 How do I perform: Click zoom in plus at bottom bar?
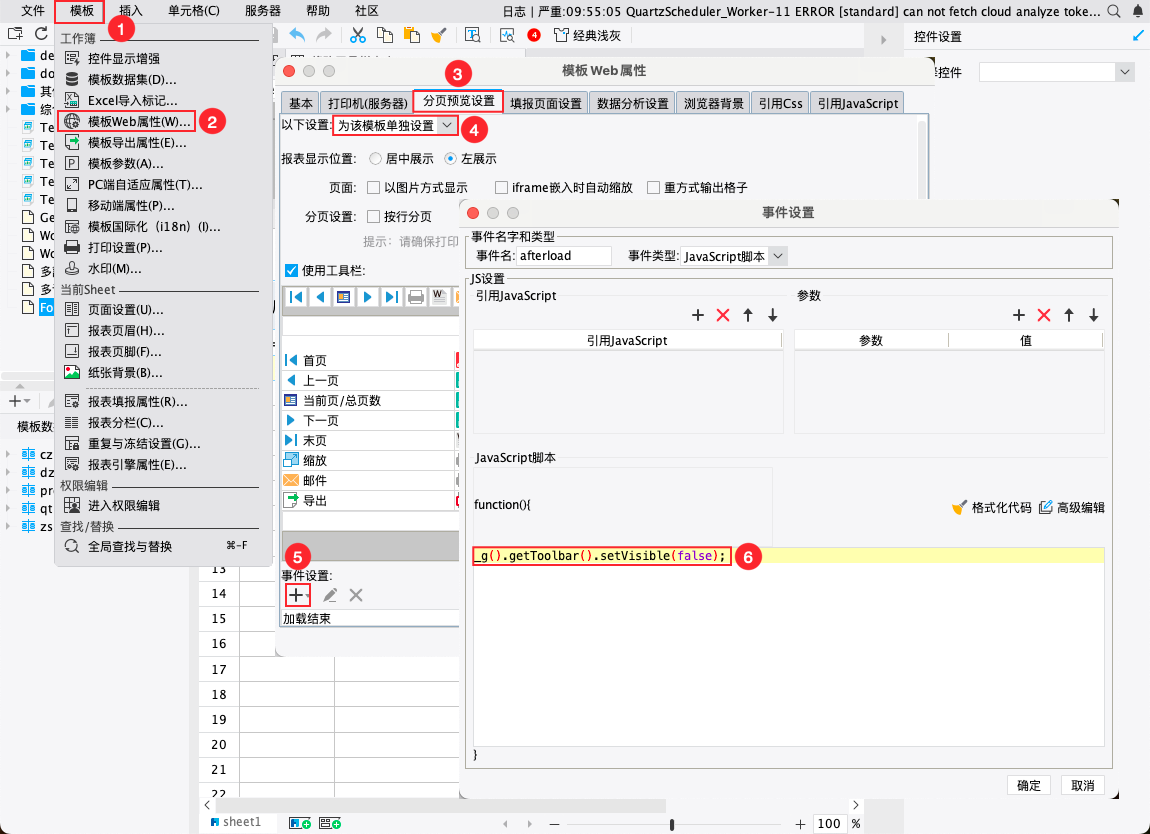800,824
